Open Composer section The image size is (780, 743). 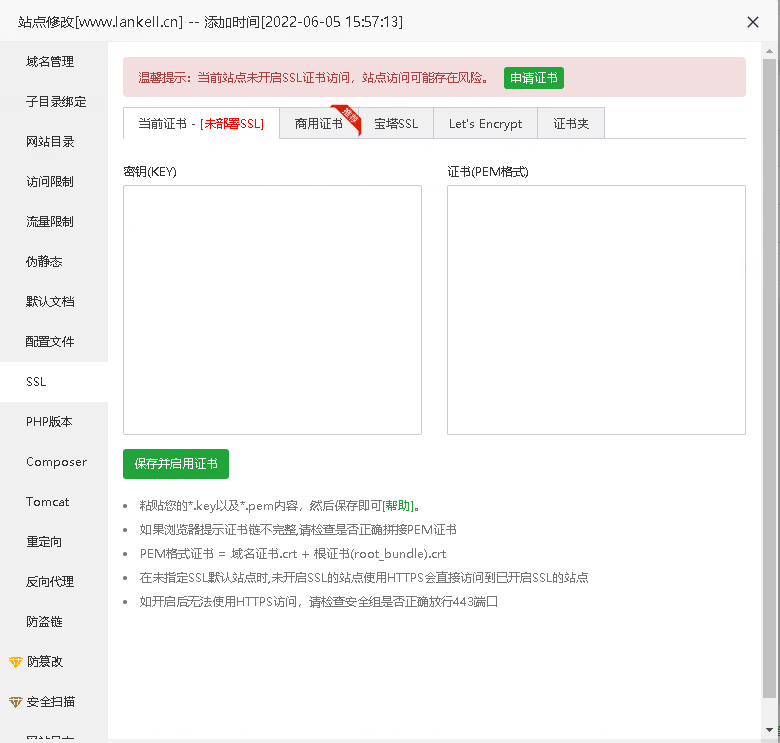click(56, 462)
